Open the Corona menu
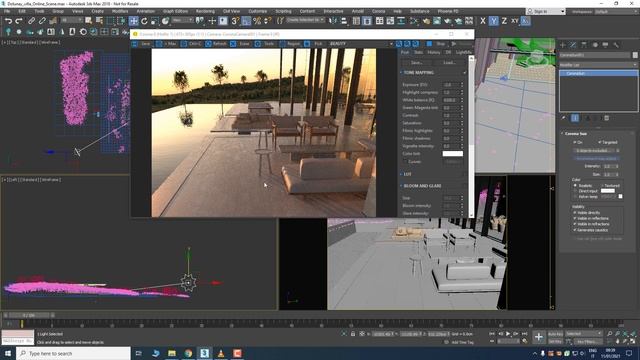Image resolution: width=640 pixels, height=360 pixels. pyautogui.click(x=378, y=11)
